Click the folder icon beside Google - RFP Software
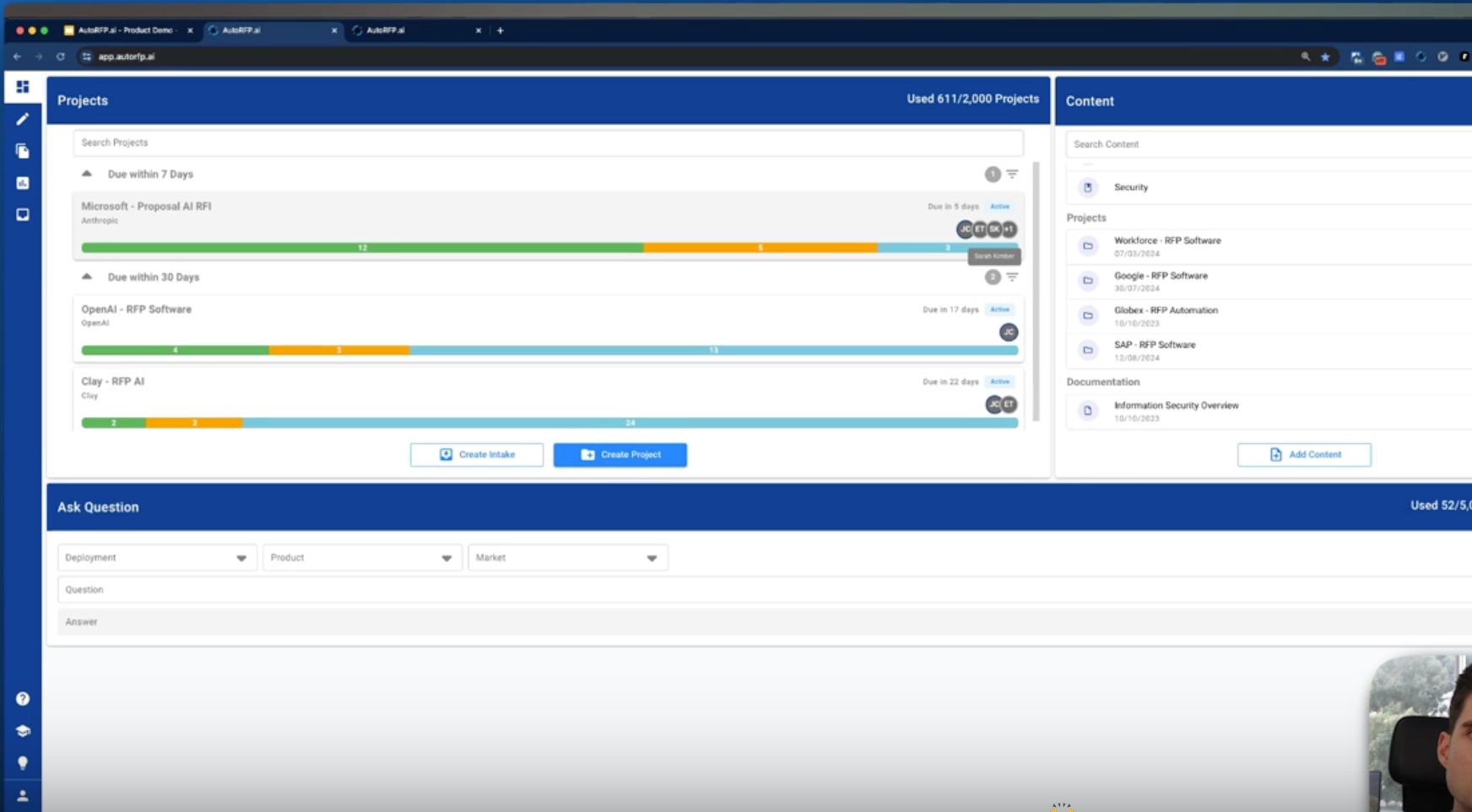The width and height of the screenshot is (1472, 812). (1088, 281)
